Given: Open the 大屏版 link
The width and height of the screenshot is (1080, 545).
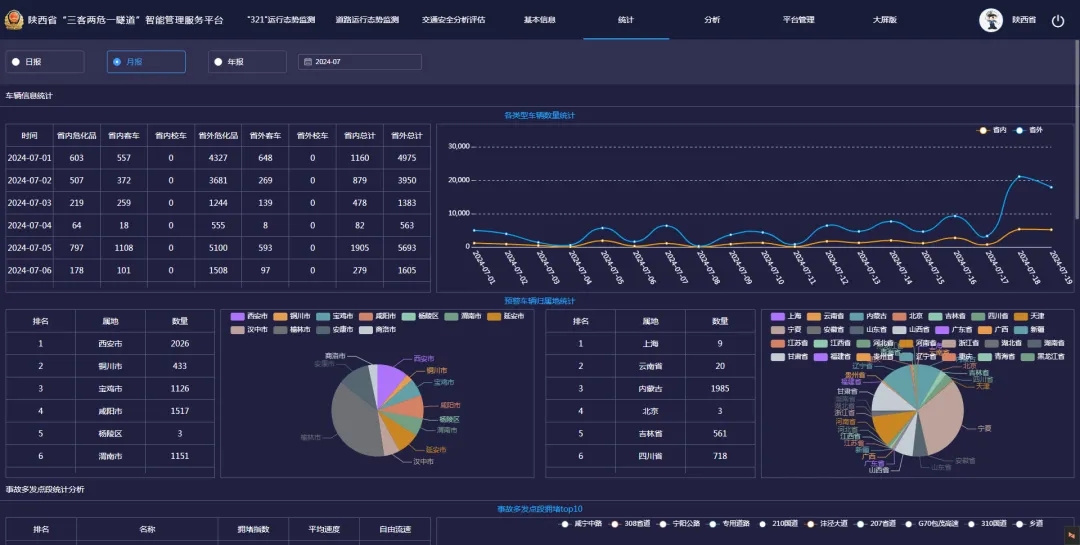Looking at the screenshot, I should 884,20.
